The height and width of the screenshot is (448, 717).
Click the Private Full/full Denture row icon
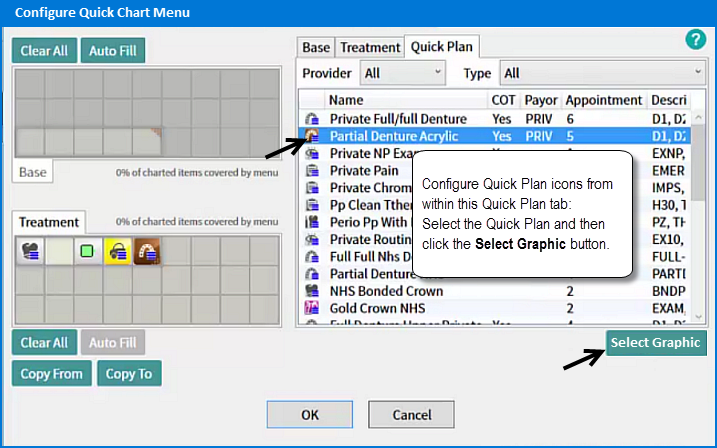point(312,119)
